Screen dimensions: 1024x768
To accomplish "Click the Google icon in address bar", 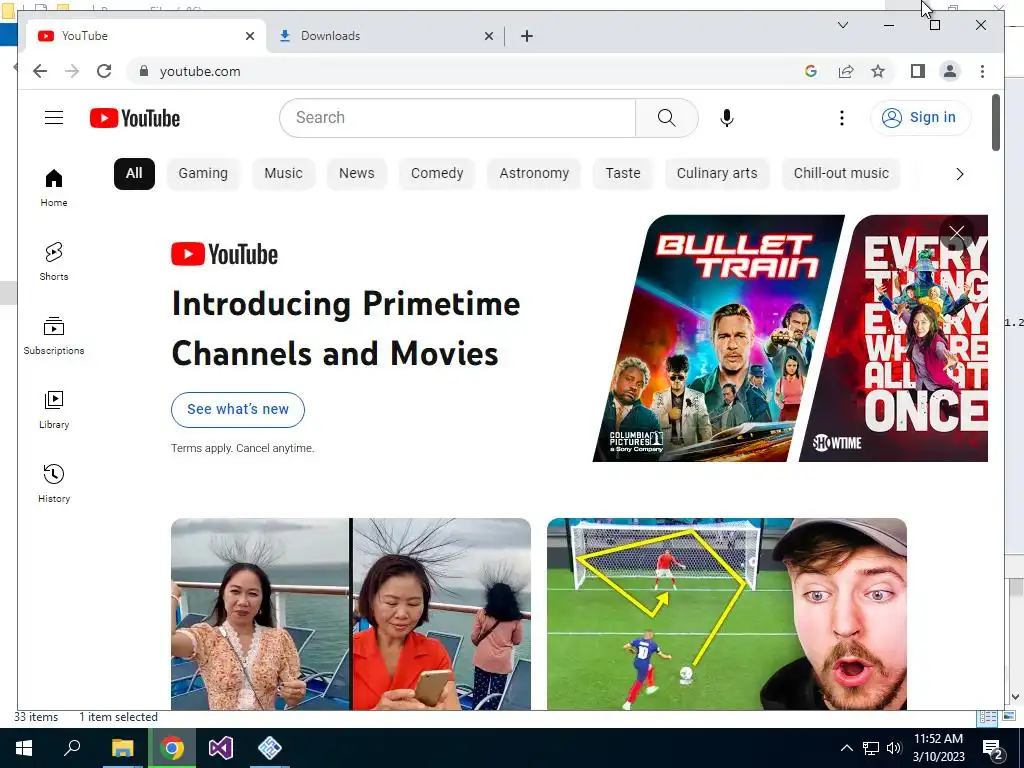I will coord(810,71).
